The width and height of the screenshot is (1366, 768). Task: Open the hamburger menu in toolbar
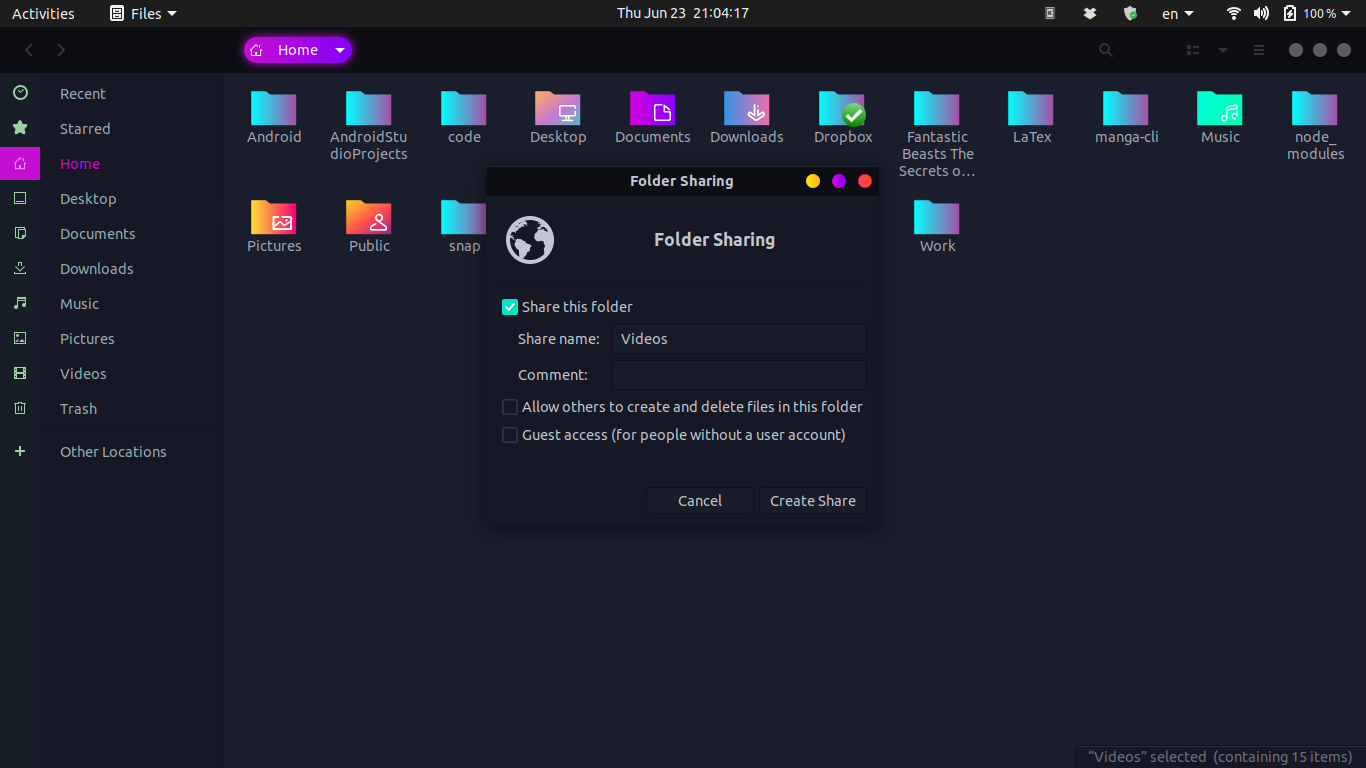1259,50
